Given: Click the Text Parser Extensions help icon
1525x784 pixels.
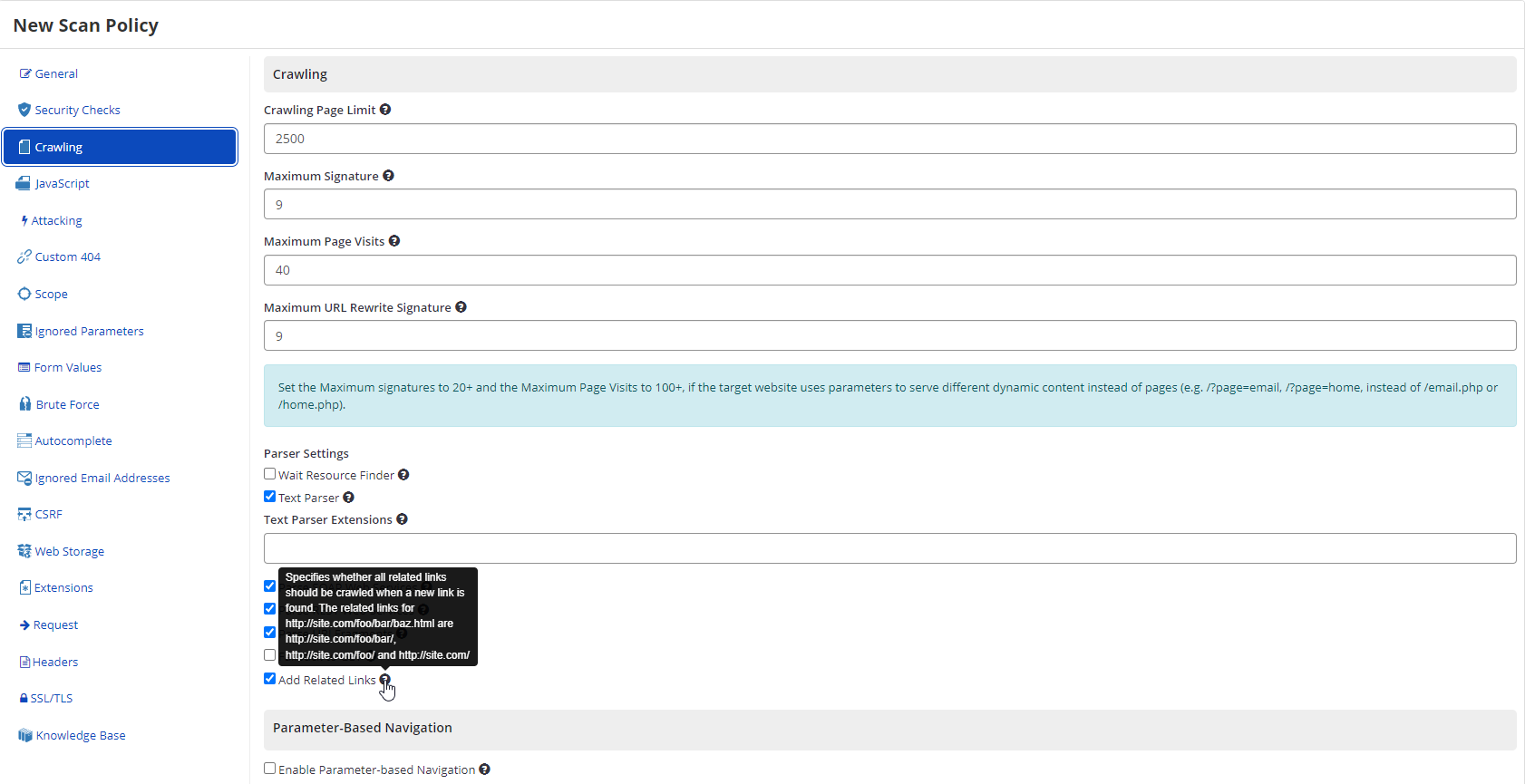Looking at the screenshot, I should 402,519.
